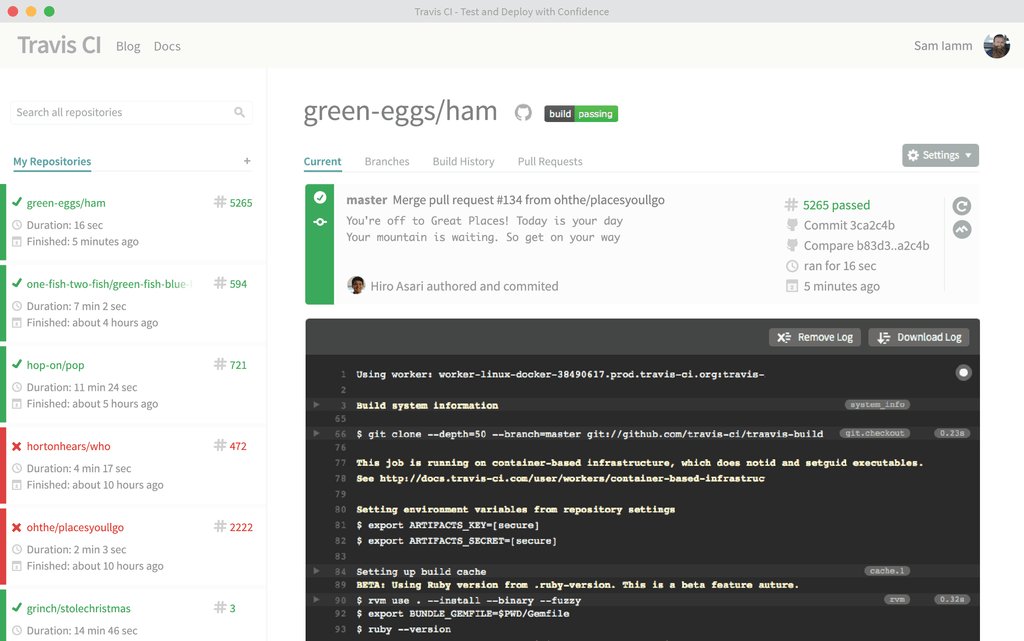Click the hash icon beside build 594
Image resolution: width=1024 pixels, height=641 pixels.
[220, 283]
